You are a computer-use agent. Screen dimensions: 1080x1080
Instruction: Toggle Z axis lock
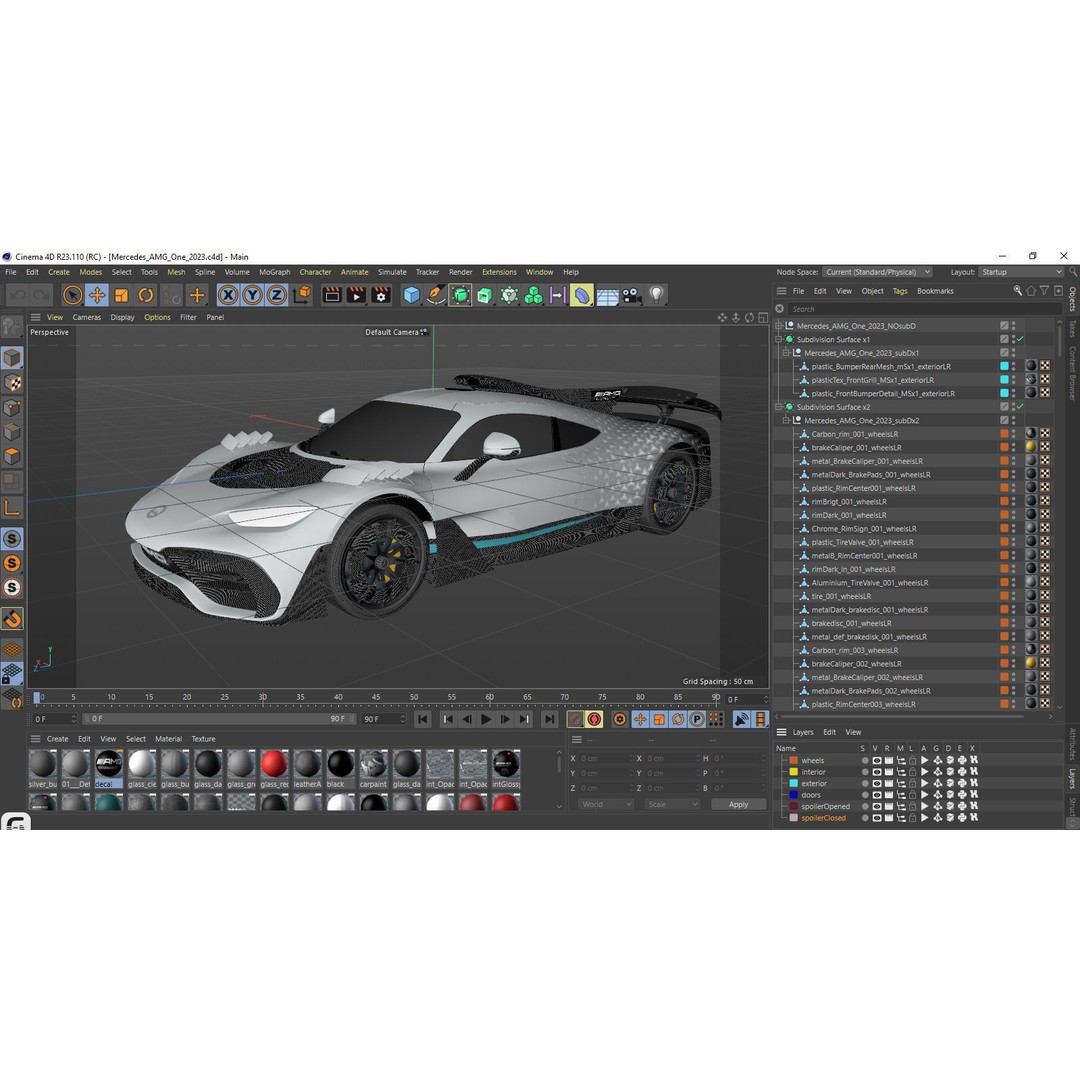[276, 295]
